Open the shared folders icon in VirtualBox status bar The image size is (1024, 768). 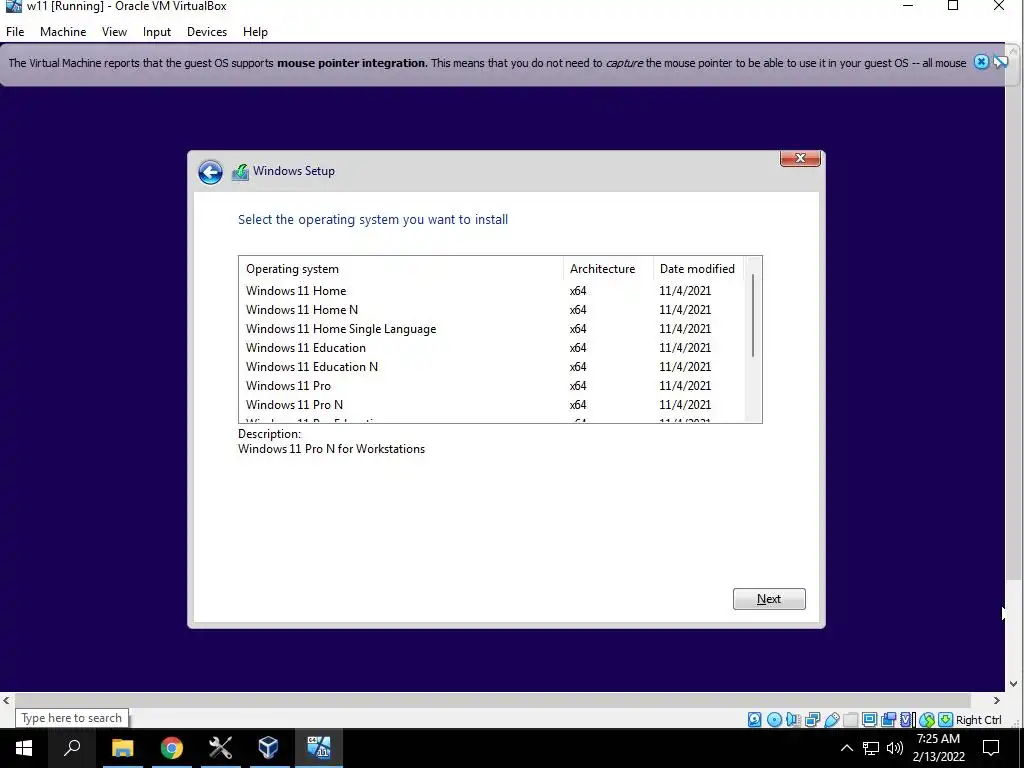(850, 720)
